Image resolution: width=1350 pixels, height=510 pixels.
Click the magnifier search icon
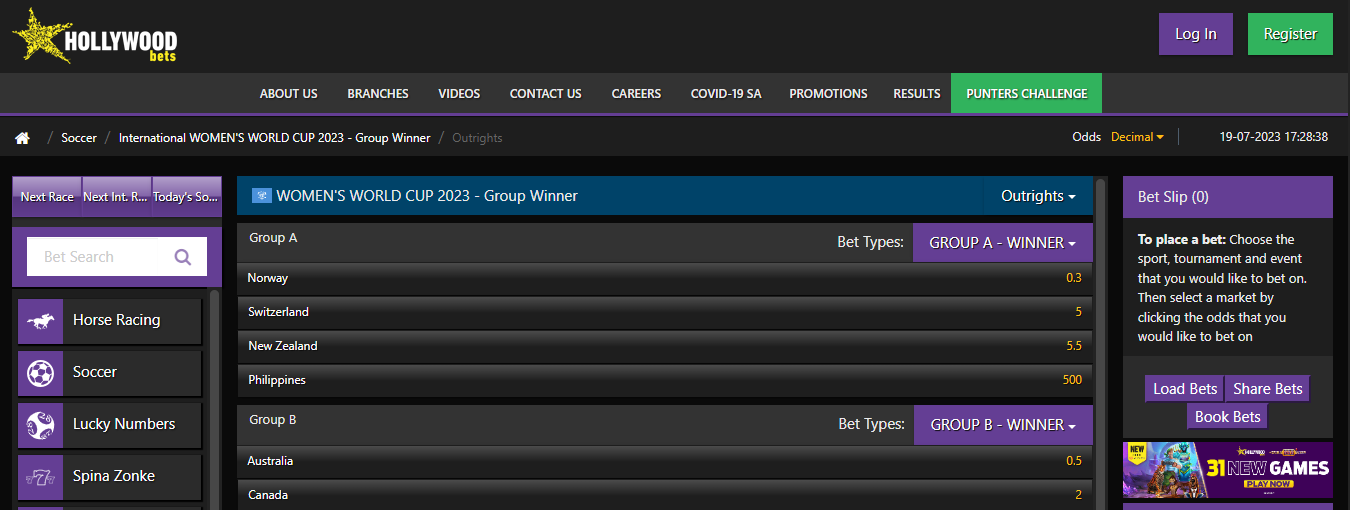(183, 257)
